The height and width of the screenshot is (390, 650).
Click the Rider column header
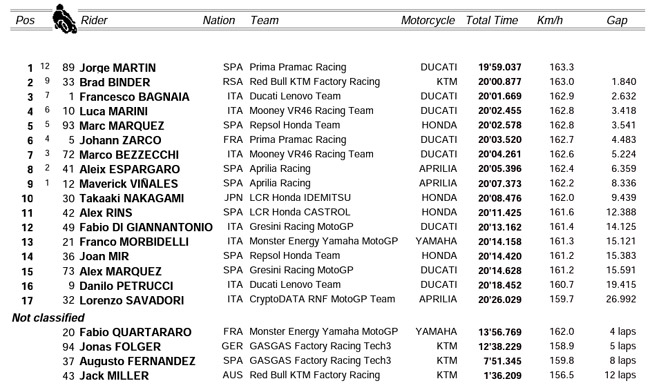click(x=94, y=20)
